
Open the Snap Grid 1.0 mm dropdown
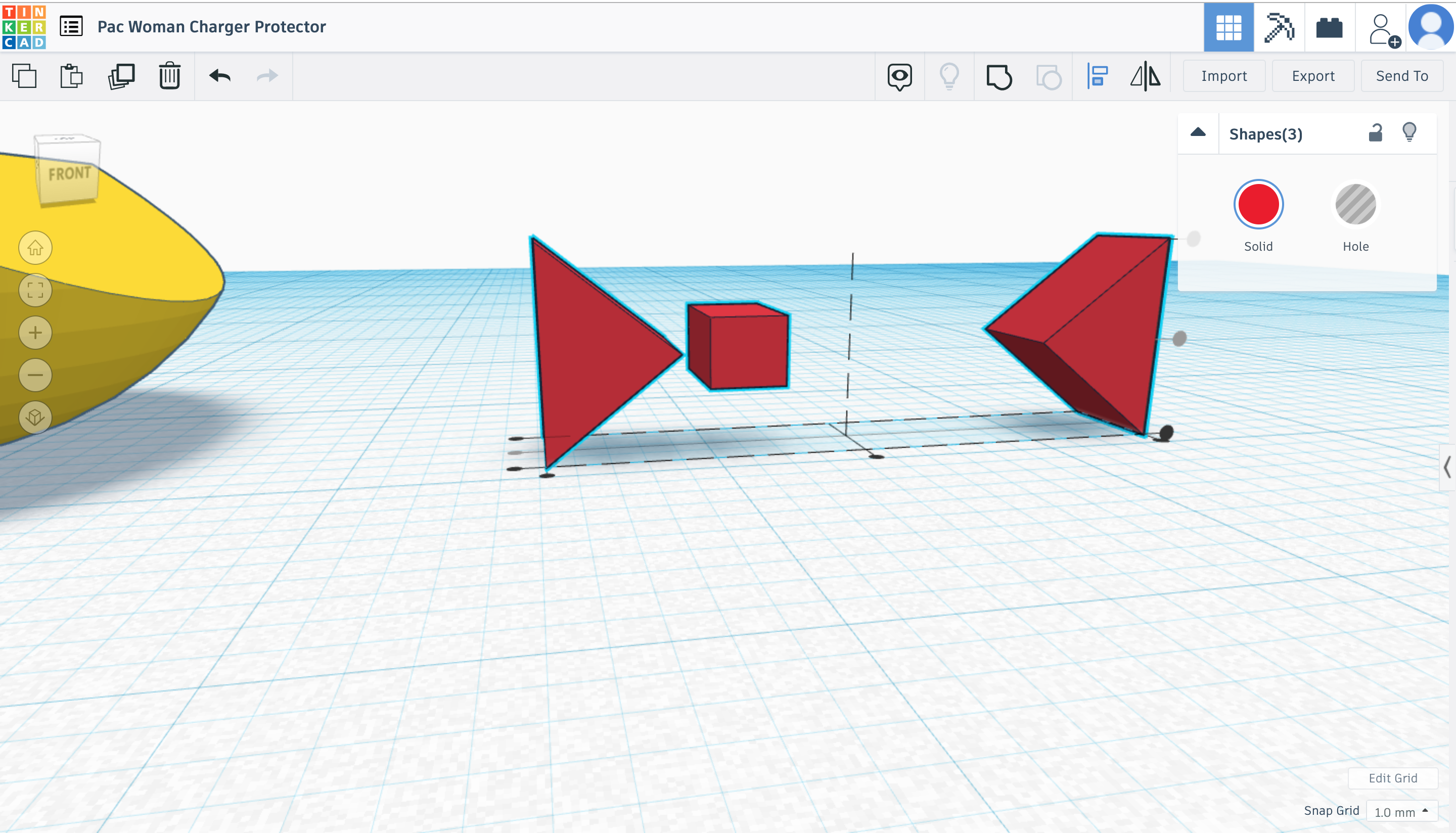click(x=1401, y=811)
